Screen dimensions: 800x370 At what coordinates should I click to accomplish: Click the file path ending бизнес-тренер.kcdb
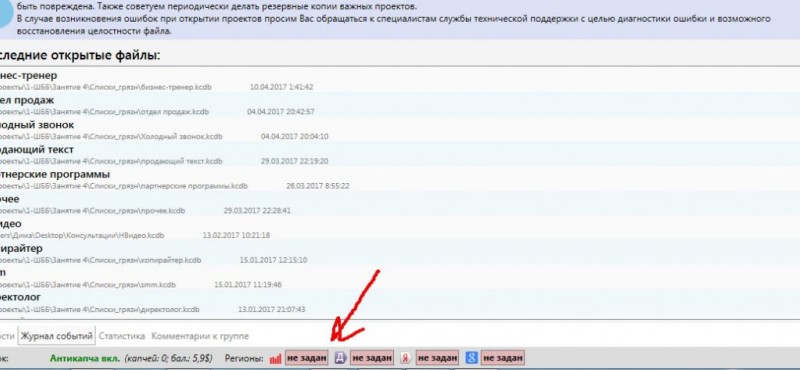pyautogui.click(x=106, y=87)
